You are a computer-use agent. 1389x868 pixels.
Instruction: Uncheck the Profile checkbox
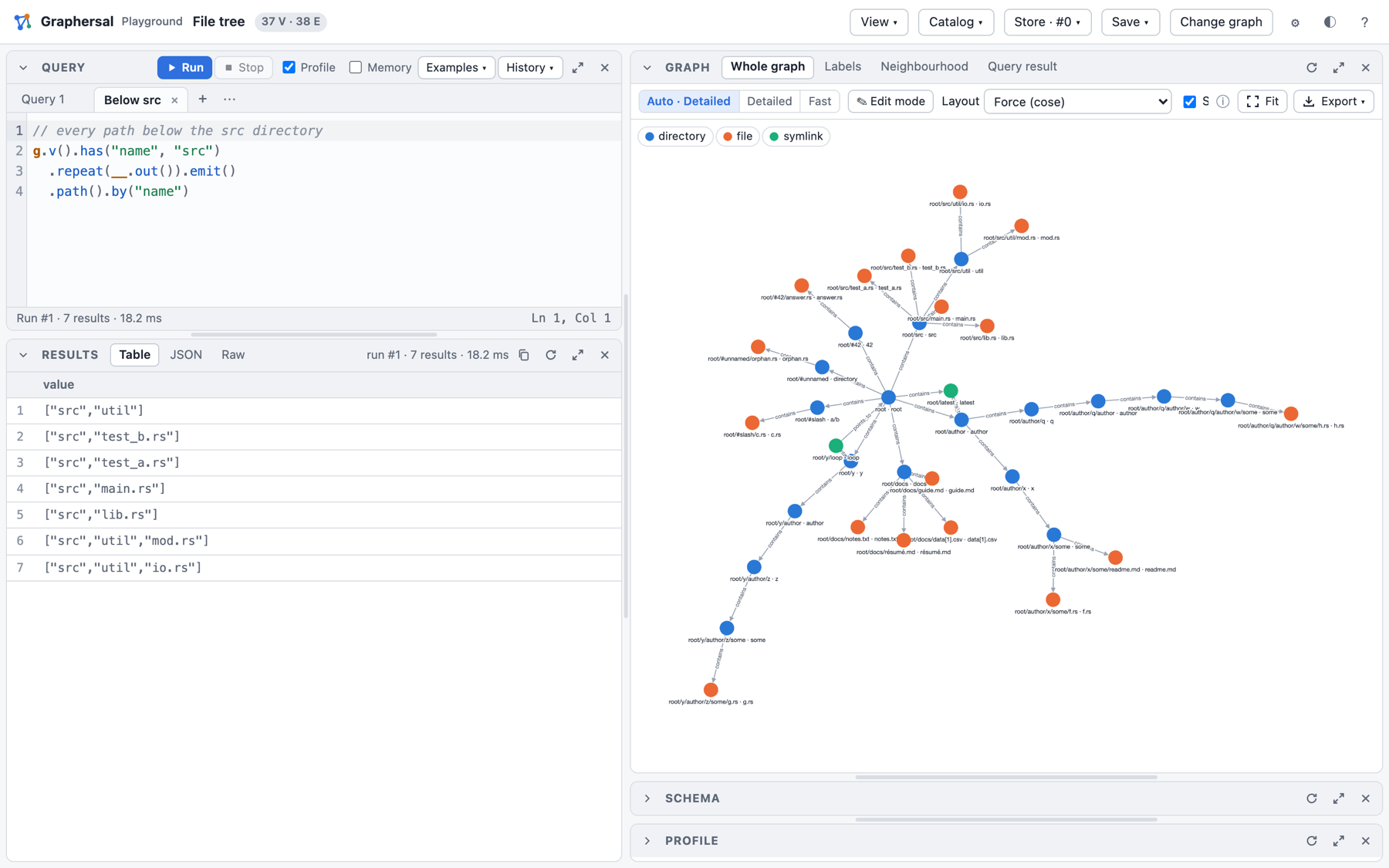[289, 68]
